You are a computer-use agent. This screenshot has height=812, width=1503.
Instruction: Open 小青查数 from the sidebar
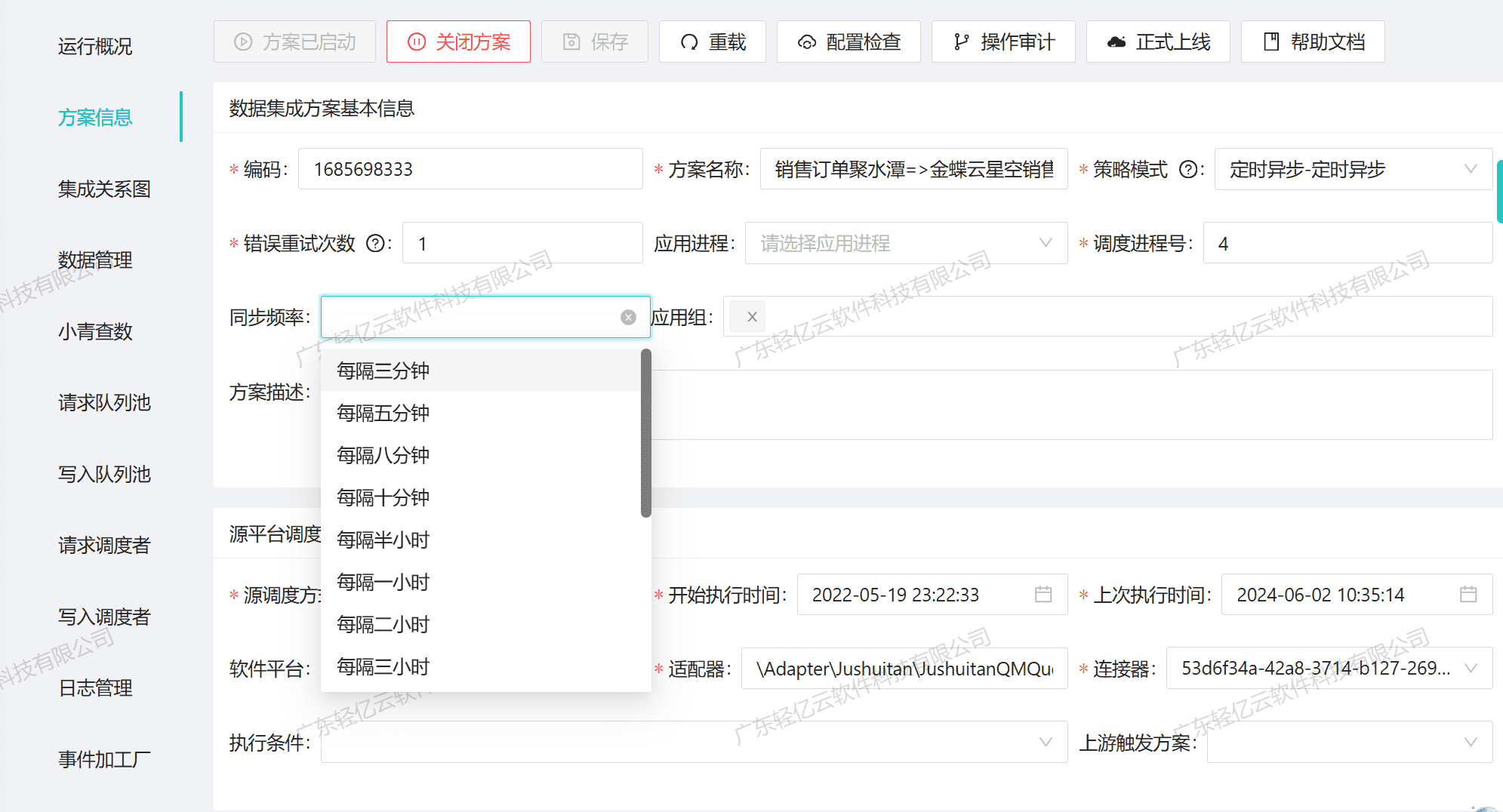pos(95,332)
